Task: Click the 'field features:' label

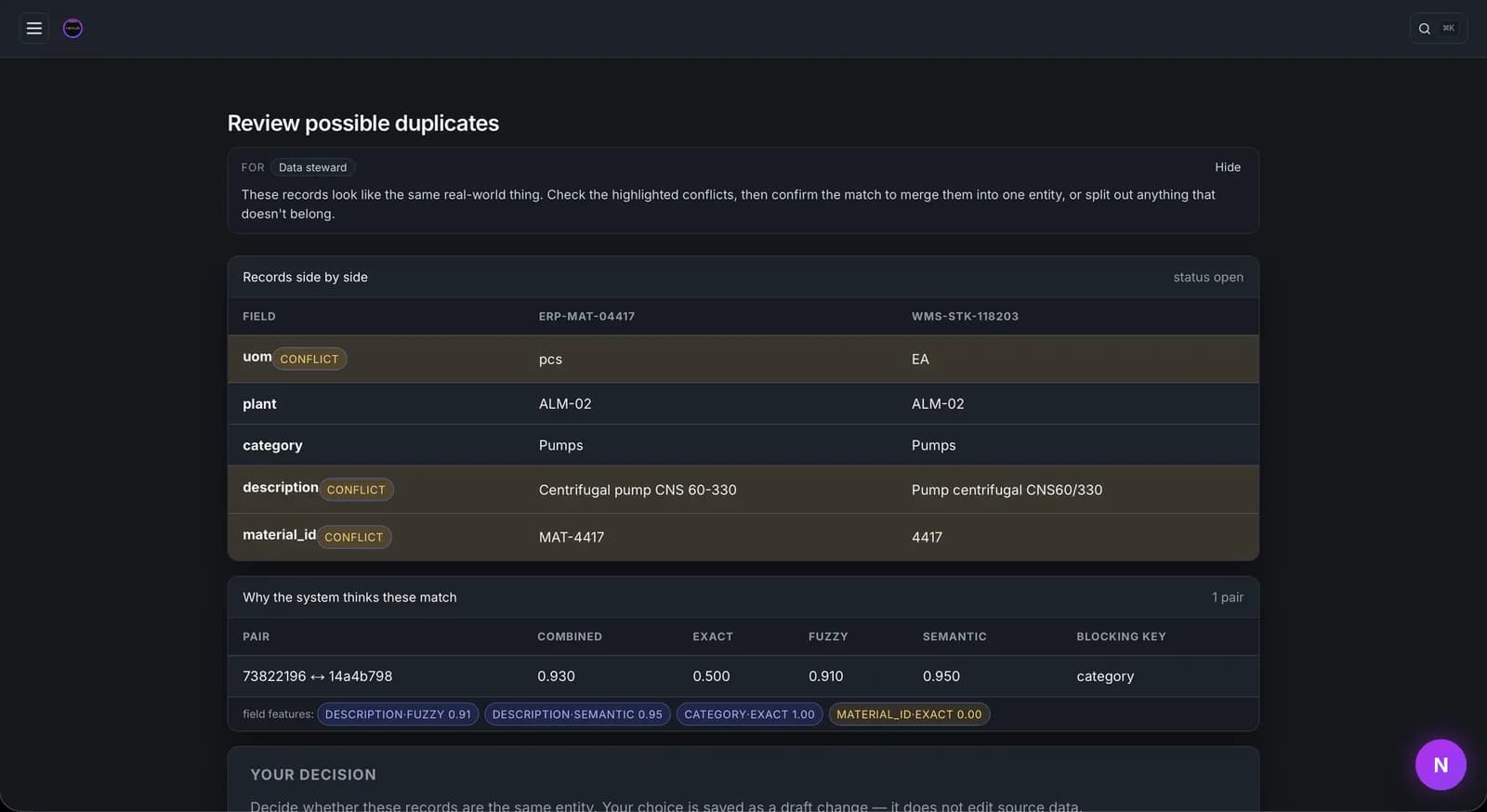Action: coord(278,714)
